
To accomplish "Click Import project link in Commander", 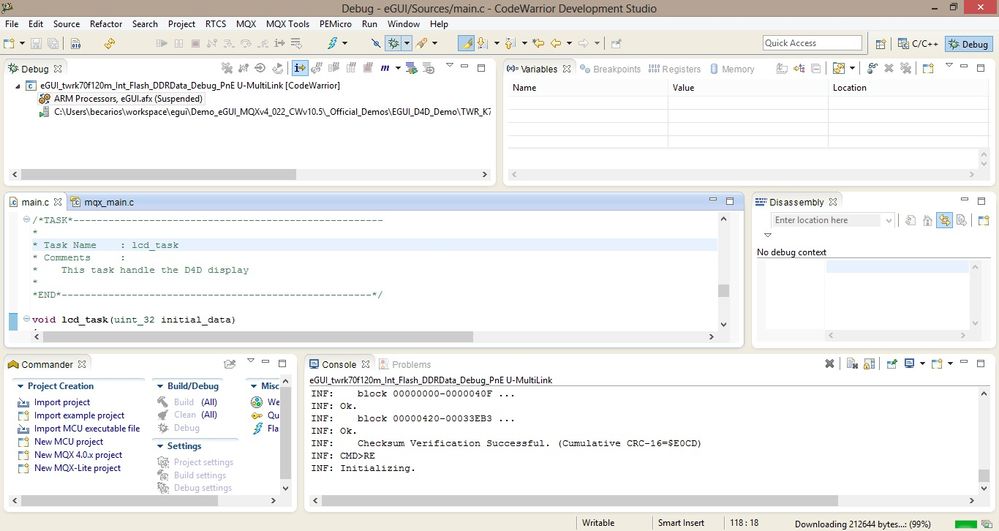I will pos(62,402).
